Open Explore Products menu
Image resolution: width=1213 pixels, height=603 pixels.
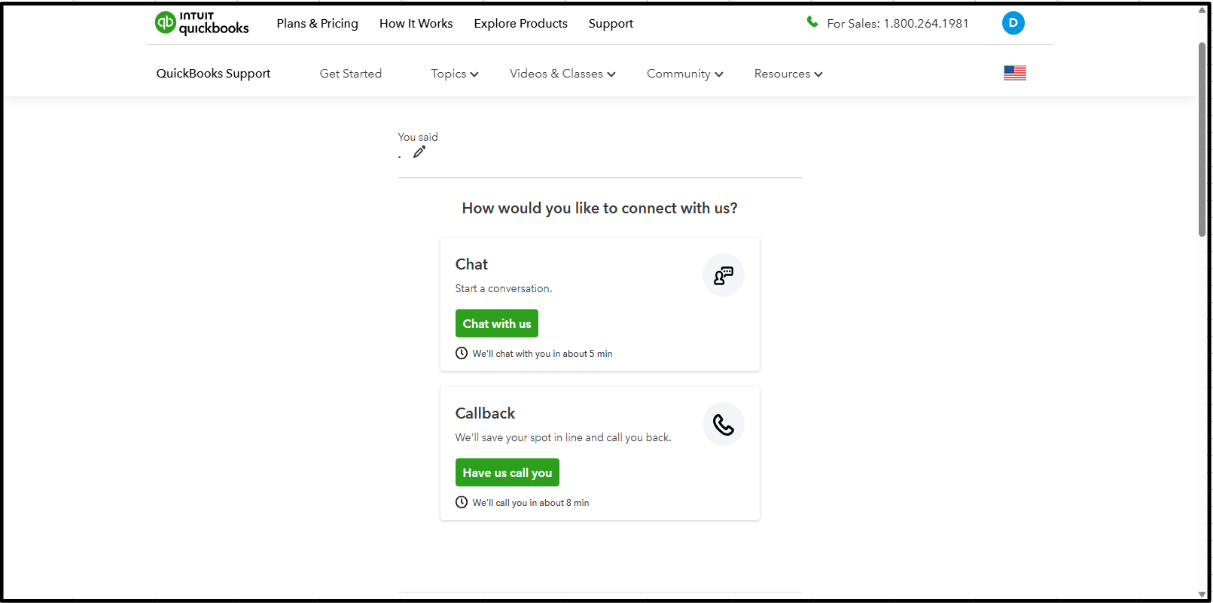(520, 24)
